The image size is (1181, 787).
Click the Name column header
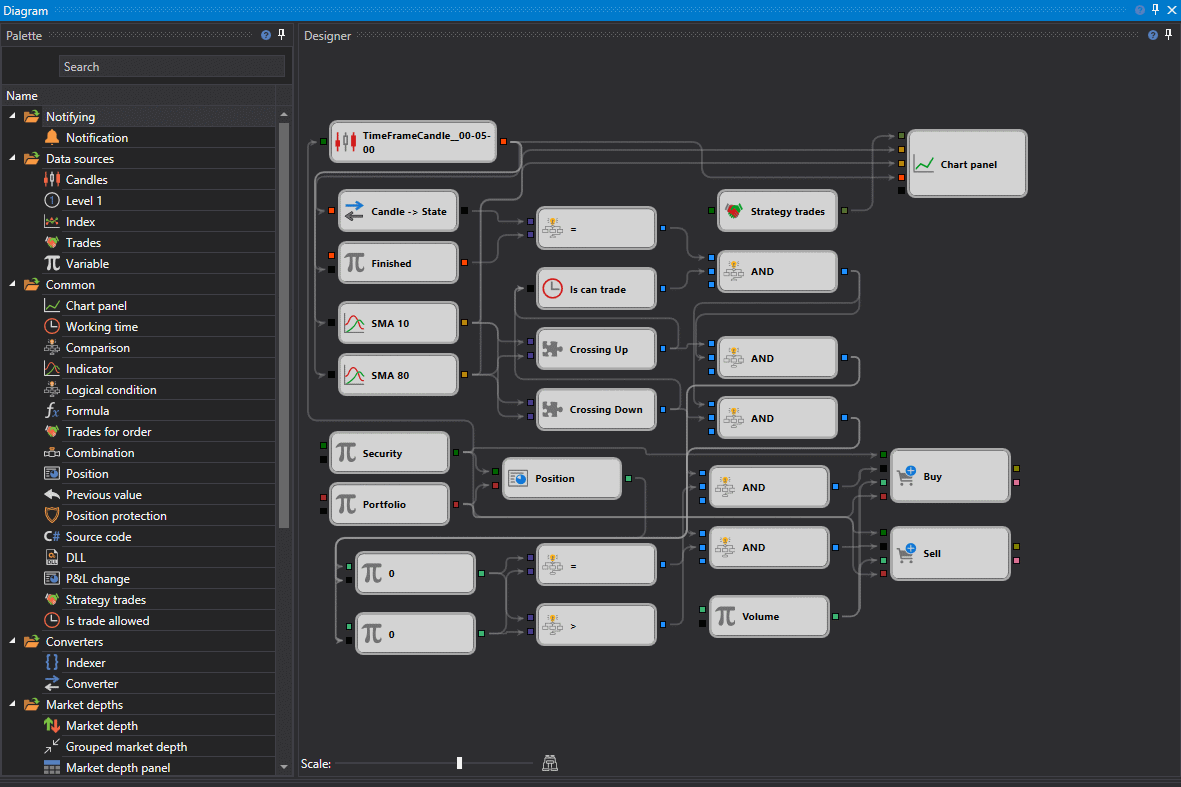[138, 96]
